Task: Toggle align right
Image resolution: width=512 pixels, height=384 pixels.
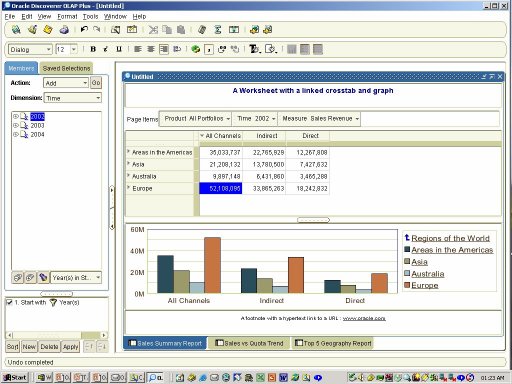Action: point(164,49)
